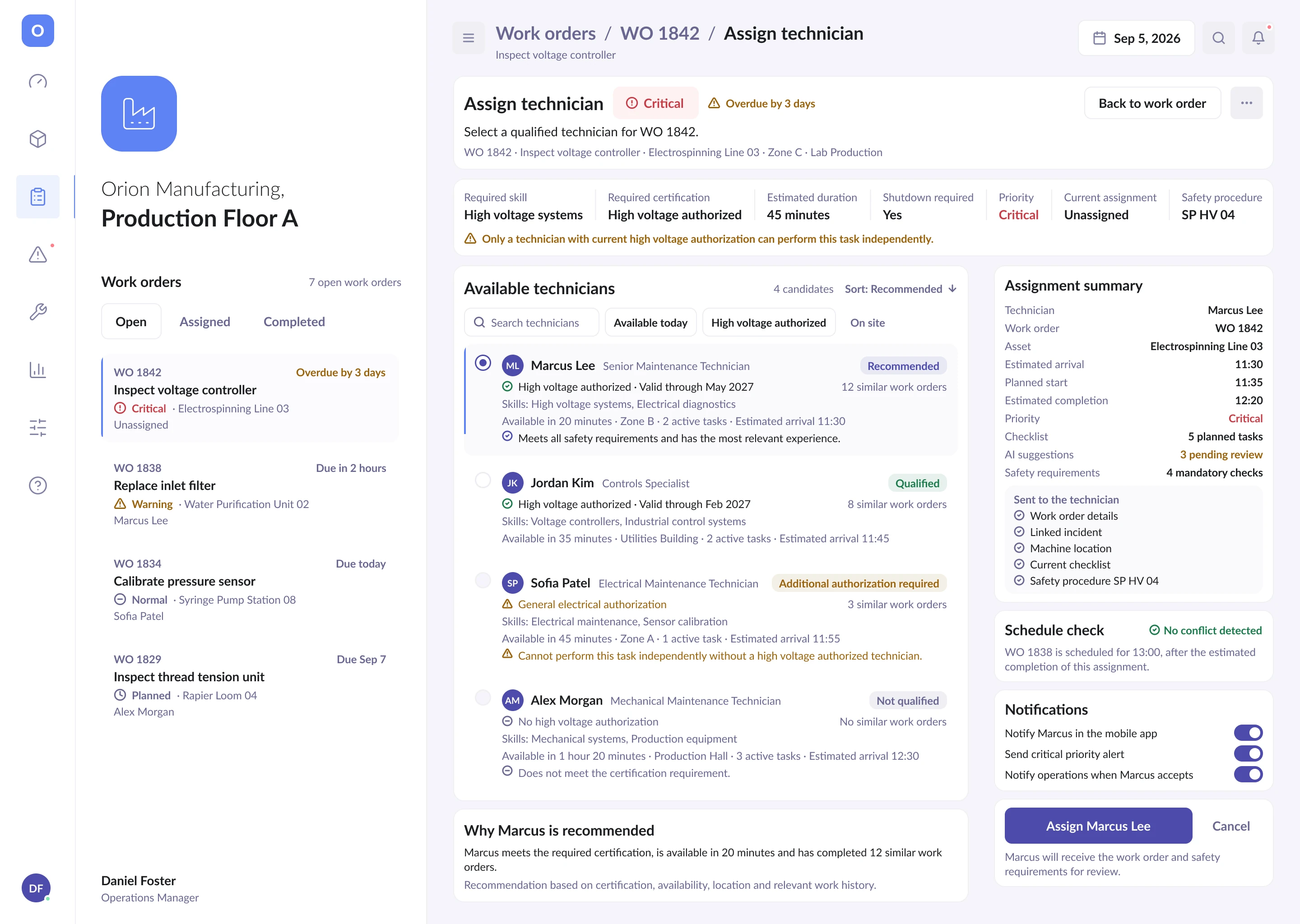Open WO 1838 Replace inlet filter

[250, 494]
